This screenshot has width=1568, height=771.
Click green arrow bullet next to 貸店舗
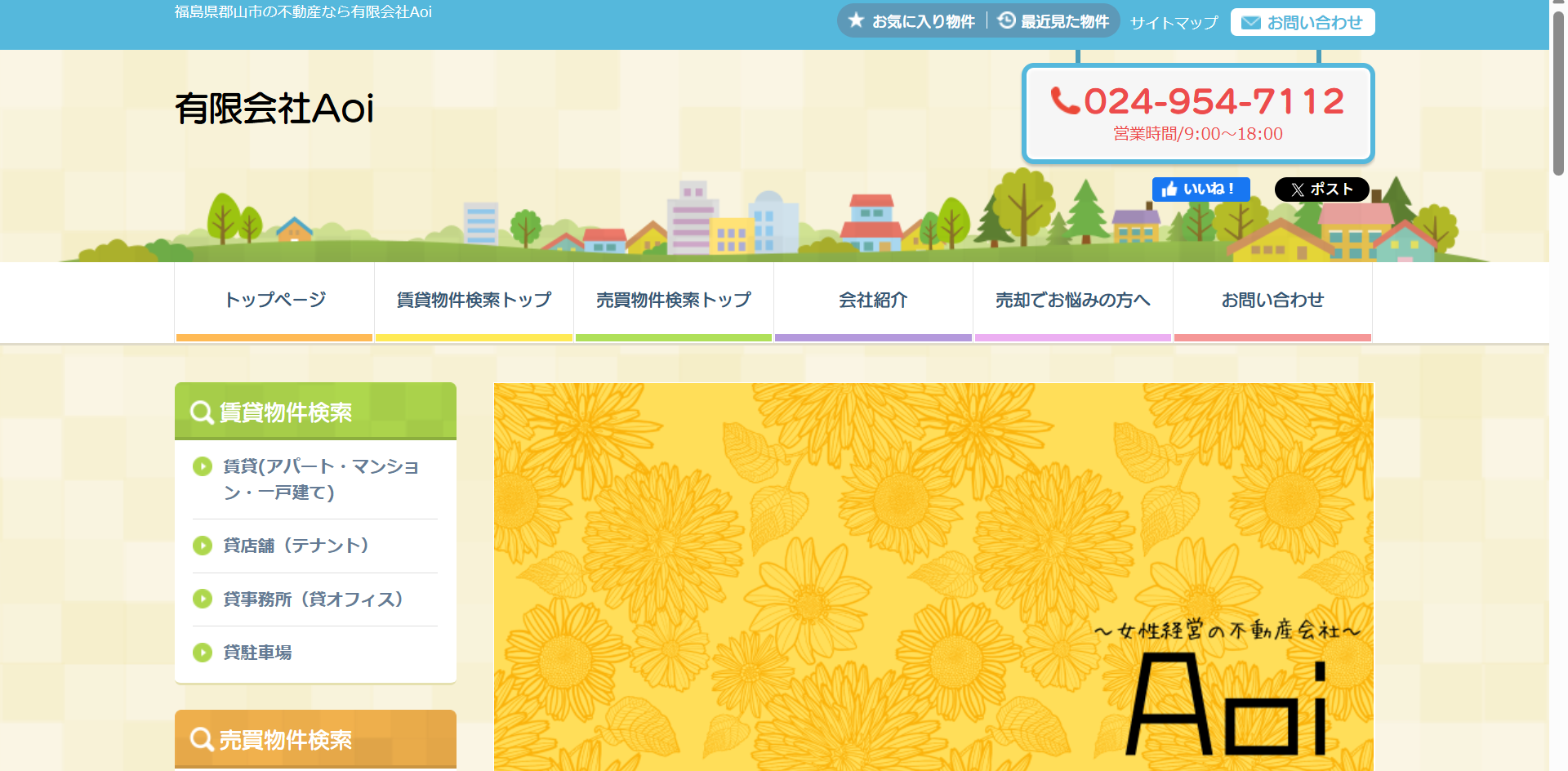[x=203, y=546]
